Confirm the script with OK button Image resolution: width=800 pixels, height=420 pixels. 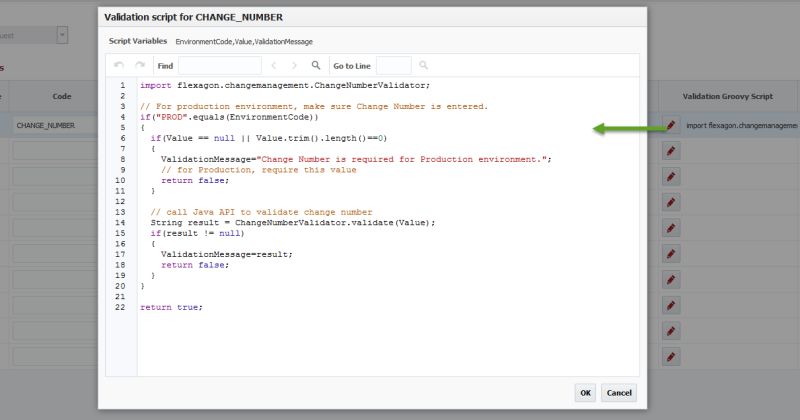585,392
